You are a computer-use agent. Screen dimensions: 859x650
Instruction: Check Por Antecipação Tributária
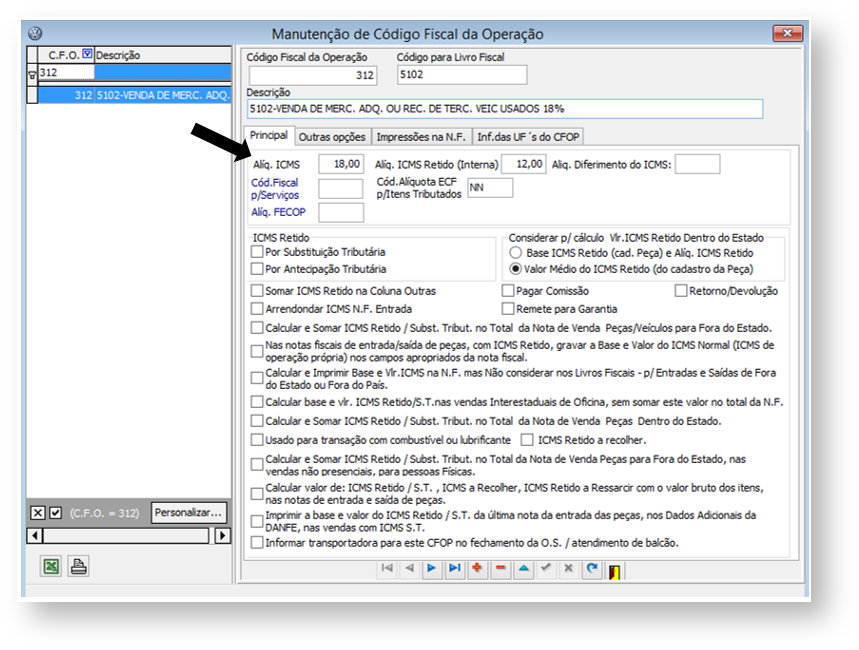click(256, 269)
